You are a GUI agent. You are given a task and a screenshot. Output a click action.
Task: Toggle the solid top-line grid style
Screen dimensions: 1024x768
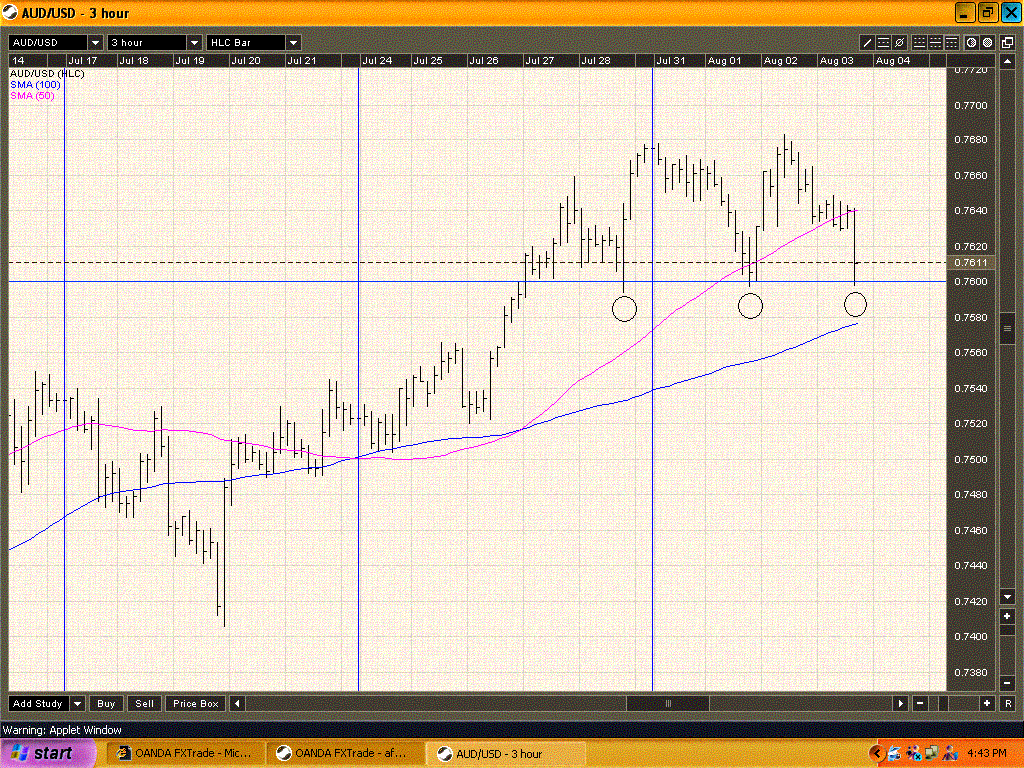(951, 42)
